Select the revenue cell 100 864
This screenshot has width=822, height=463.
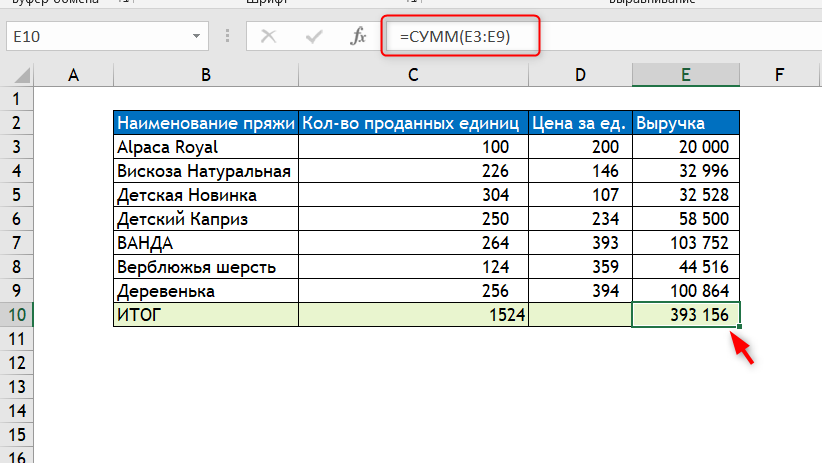pyautogui.click(x=686, y=290)
